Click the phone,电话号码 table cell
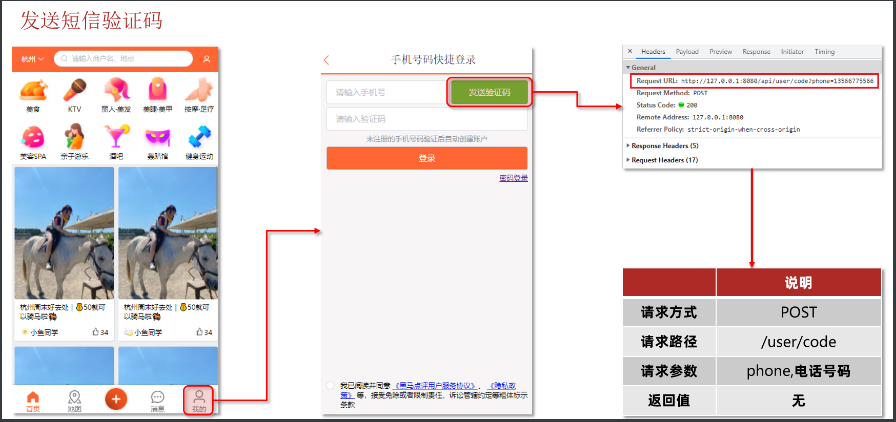Screen dimensions: 896x422 point(798,371)
